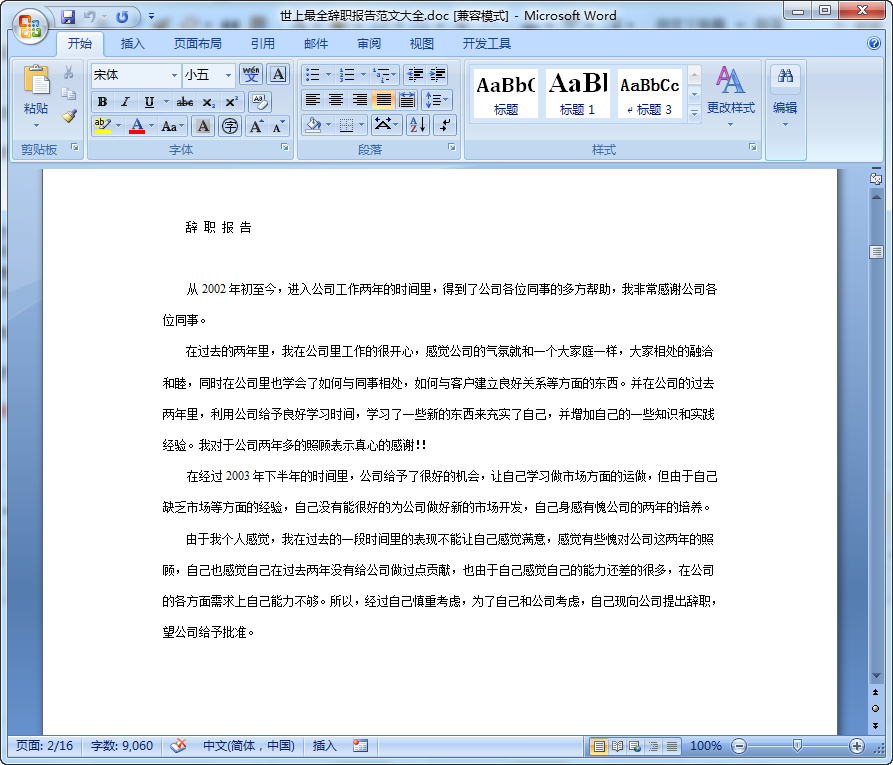
Task: Redo action in quick access toolbar
Action: tap(122, 17)
